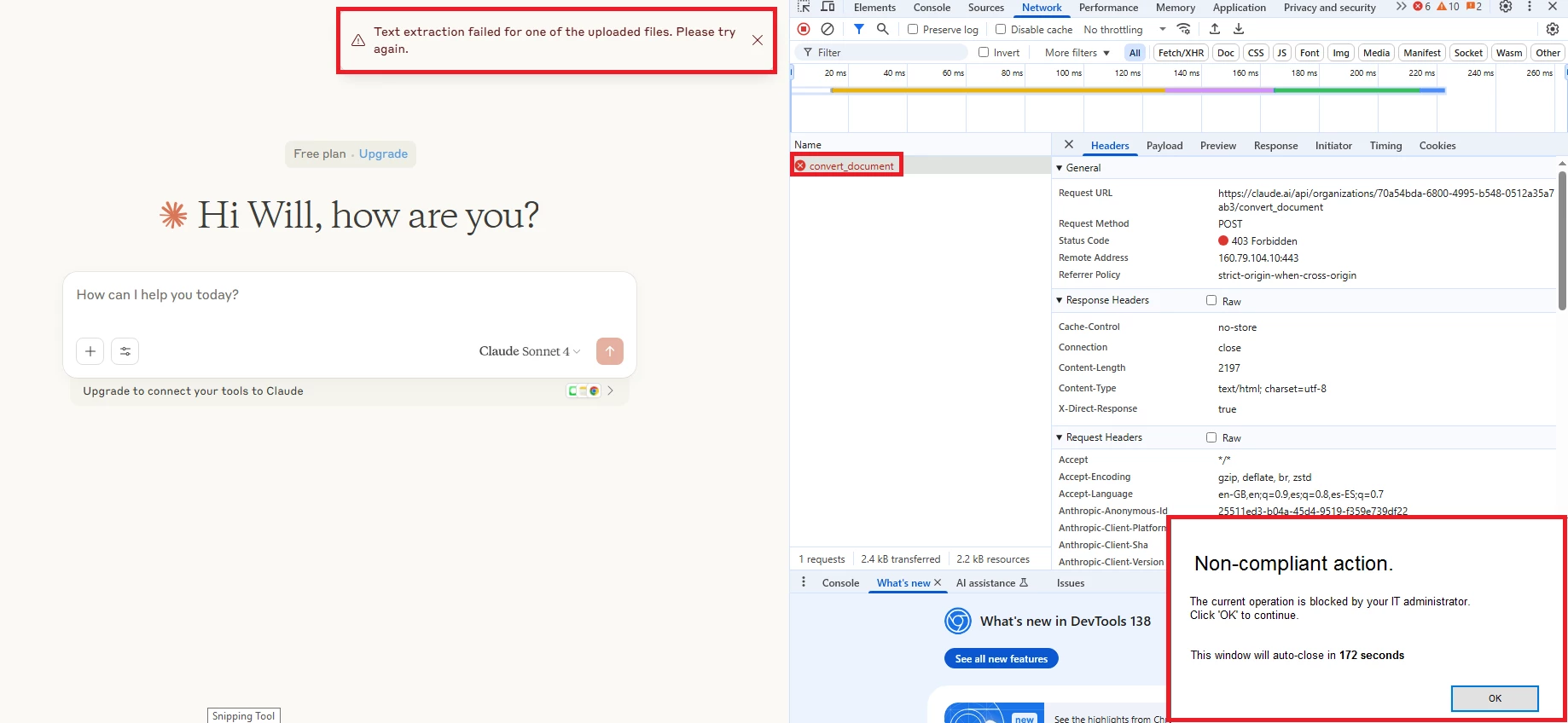Click the network Filter text field
Viewport: 1568px width, 723px height.
pyautogui.click(x=882, y=53)
